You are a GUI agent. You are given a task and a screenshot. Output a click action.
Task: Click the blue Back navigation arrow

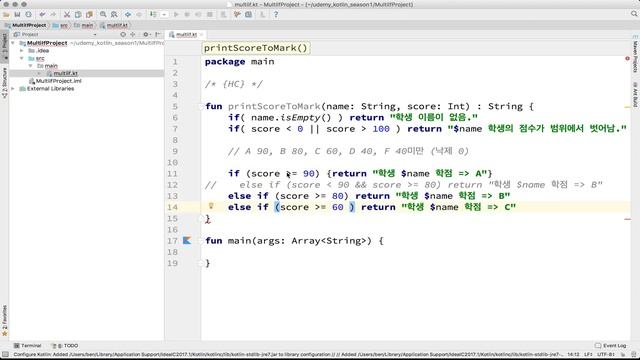[x=128, y=14]
